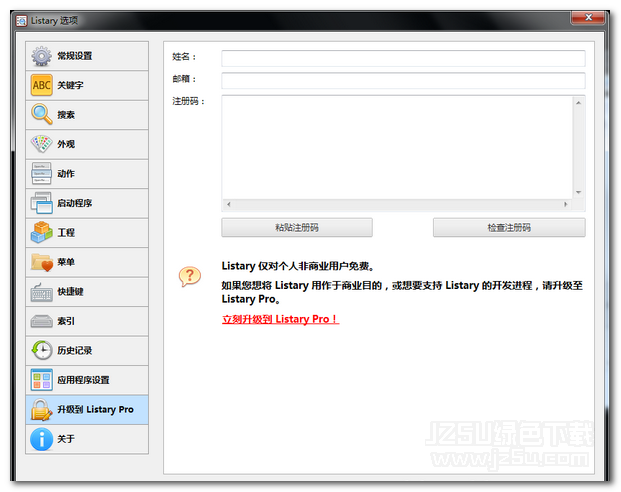Image resolution: width=621 pixels, height=492 pixels.
Task: Close the Listary 选项 window
Action: [x=588, y=17]
